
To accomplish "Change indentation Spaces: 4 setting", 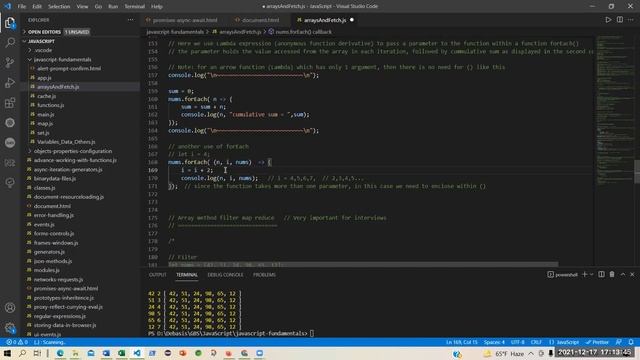I will [494, 342].
